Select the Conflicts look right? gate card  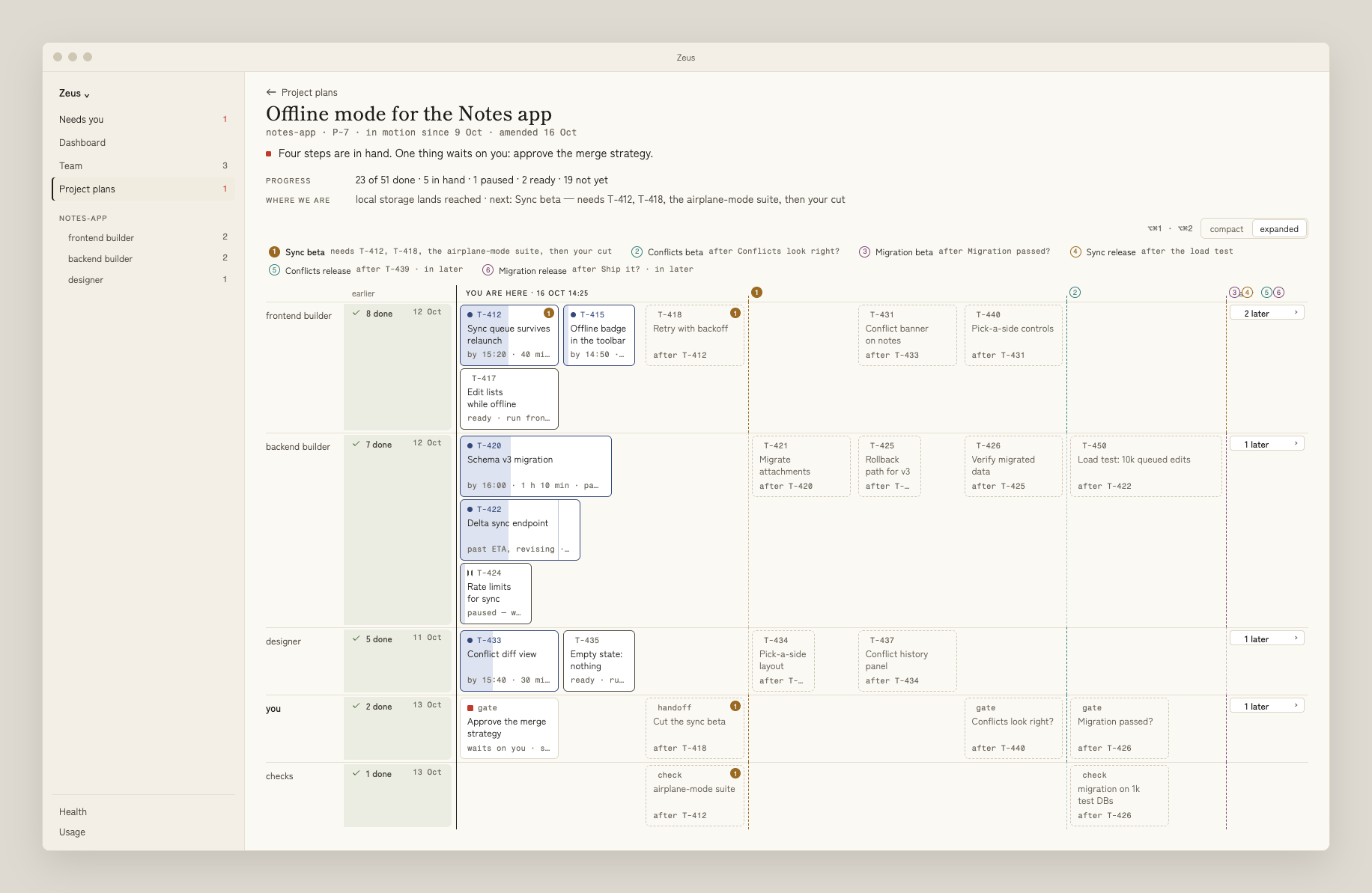point(1014,728)
